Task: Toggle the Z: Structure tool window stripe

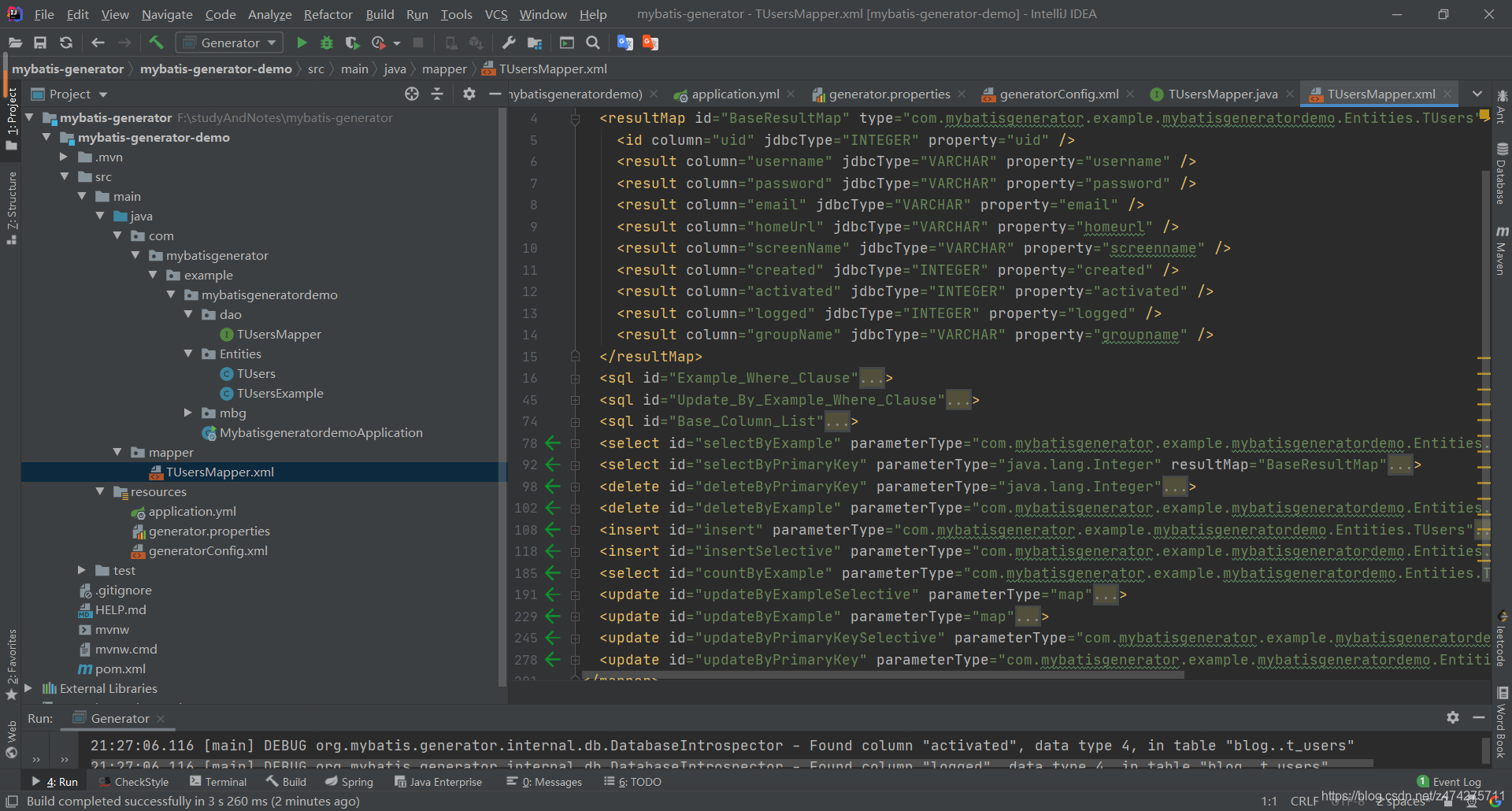Action: click(x=12, y=209)
